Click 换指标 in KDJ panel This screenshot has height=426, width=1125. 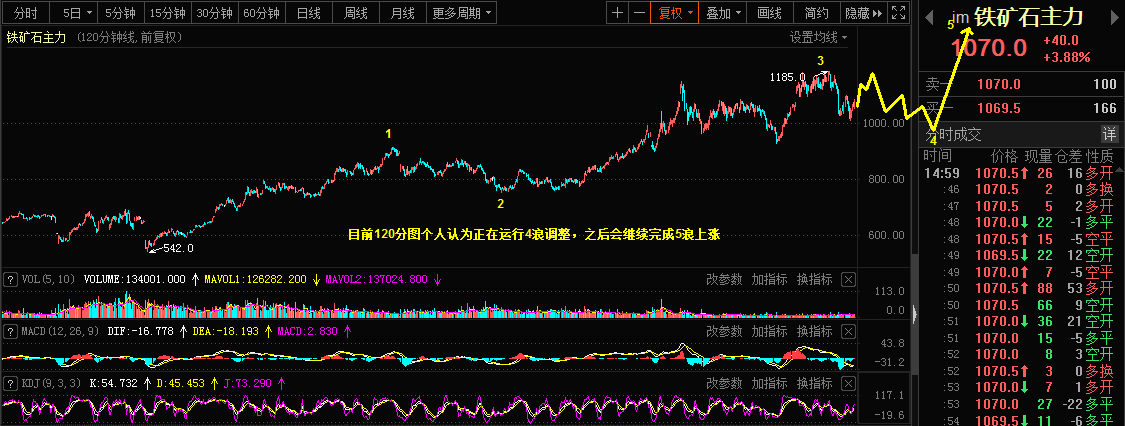(x=814, y=384)
